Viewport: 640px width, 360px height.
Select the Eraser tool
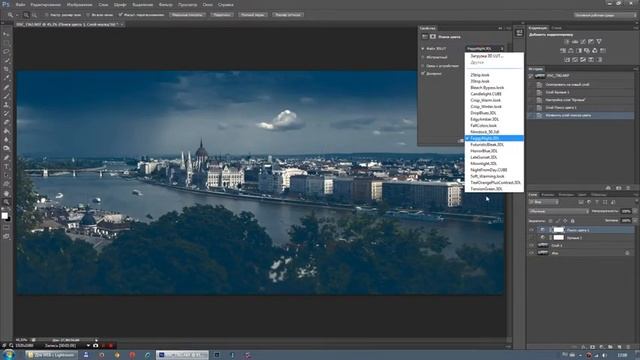point(6,122)
